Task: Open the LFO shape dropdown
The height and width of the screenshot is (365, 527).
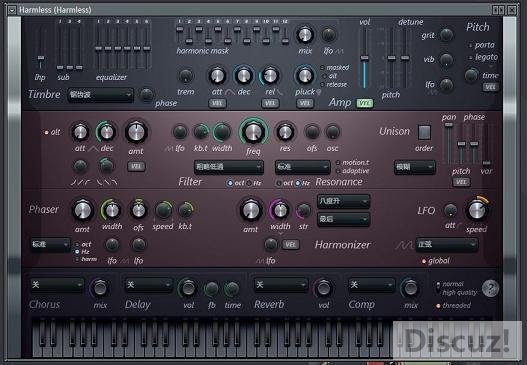Action: tap(446, 244)
